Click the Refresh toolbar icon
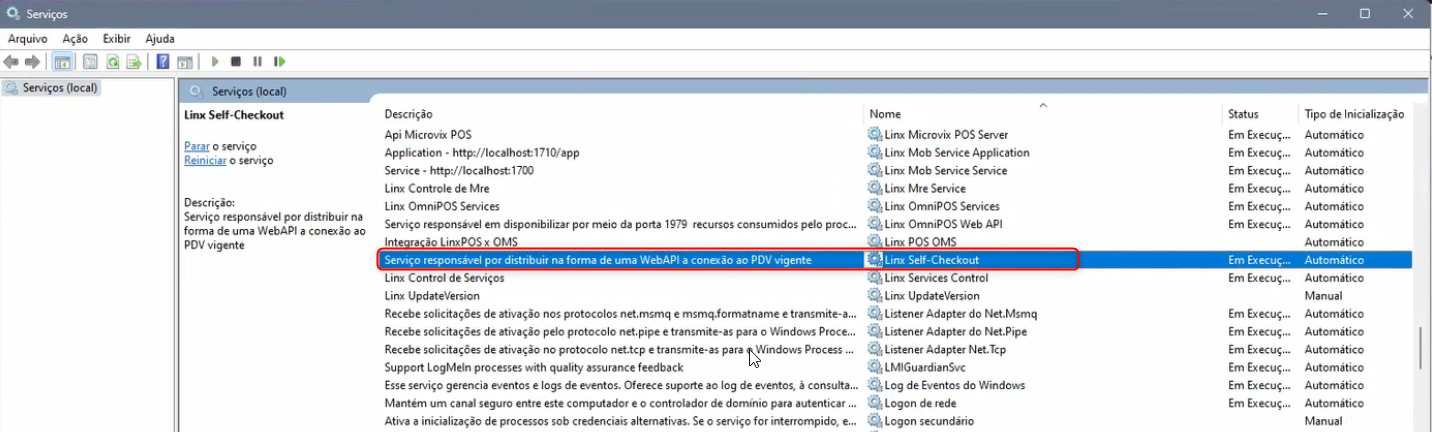Image resolution: width=1432 pixels, height=432 pixels. point(112,62)
